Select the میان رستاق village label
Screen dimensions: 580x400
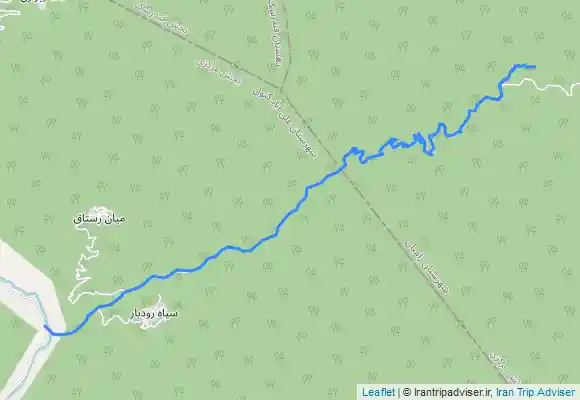(x=99, y=219)
